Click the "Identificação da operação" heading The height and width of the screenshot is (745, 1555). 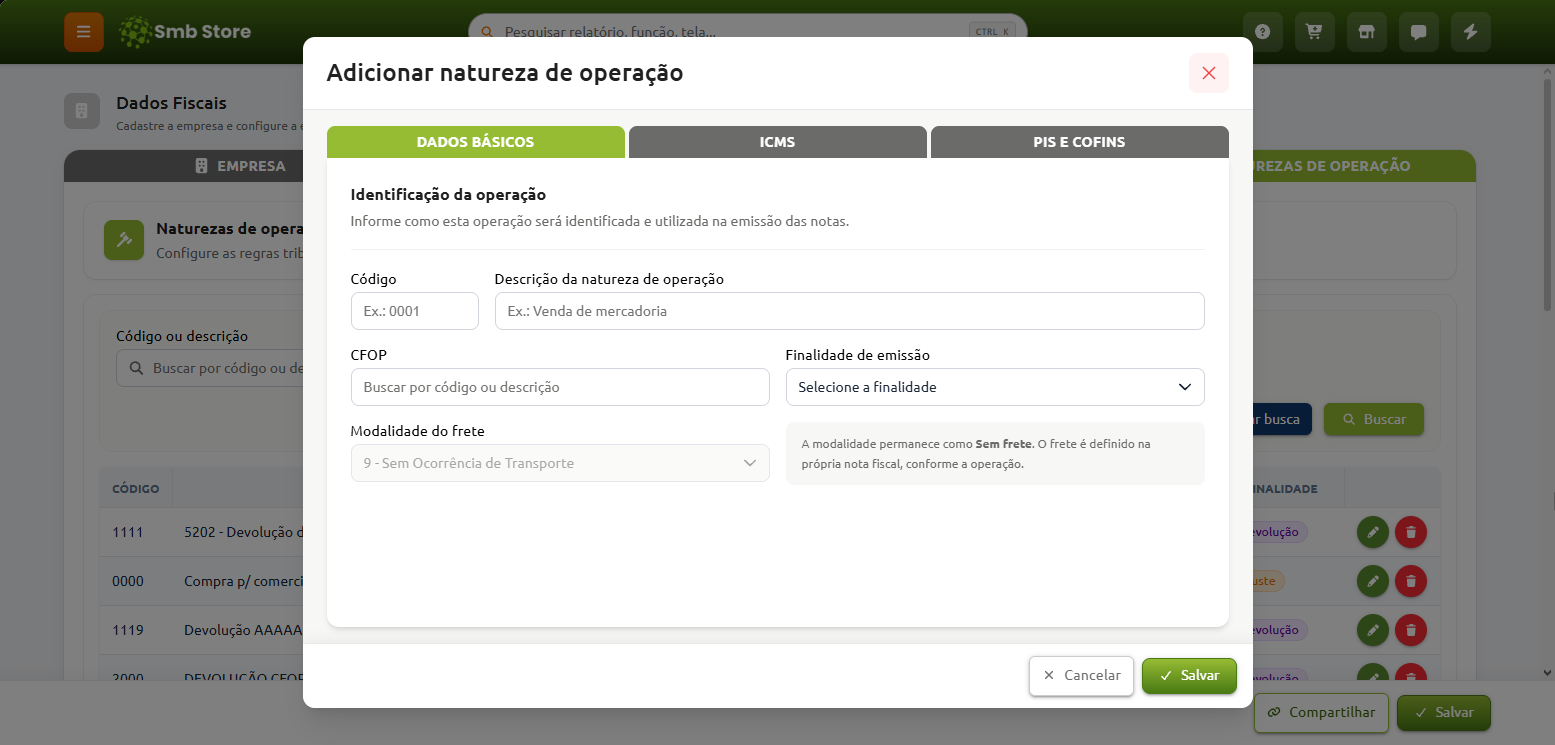(448, 195)
